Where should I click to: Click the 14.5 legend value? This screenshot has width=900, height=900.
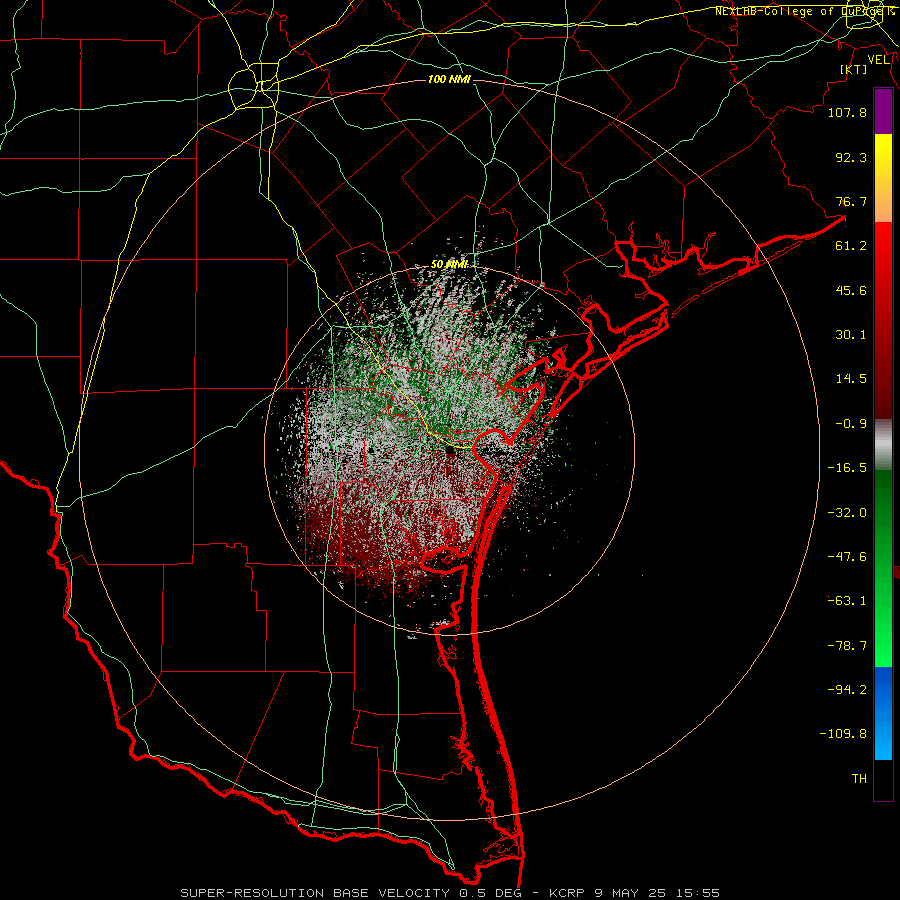(x=851, y=379)
